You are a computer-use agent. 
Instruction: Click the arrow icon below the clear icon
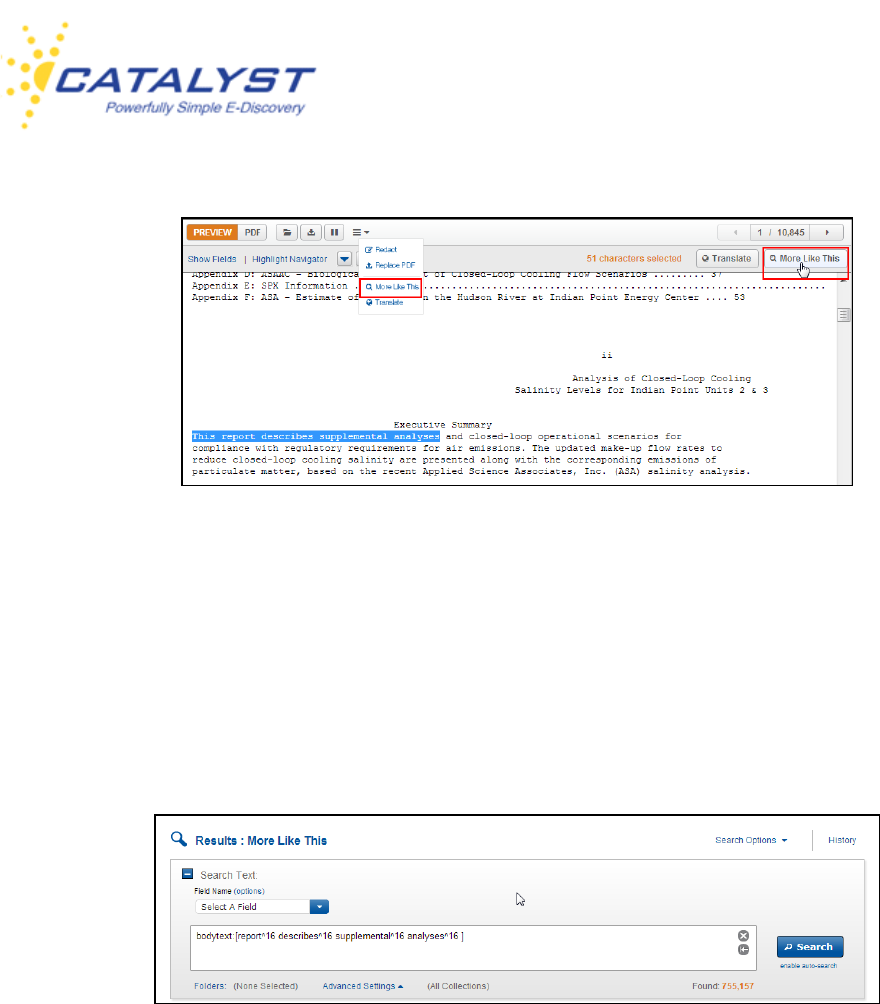click(743, 950)
